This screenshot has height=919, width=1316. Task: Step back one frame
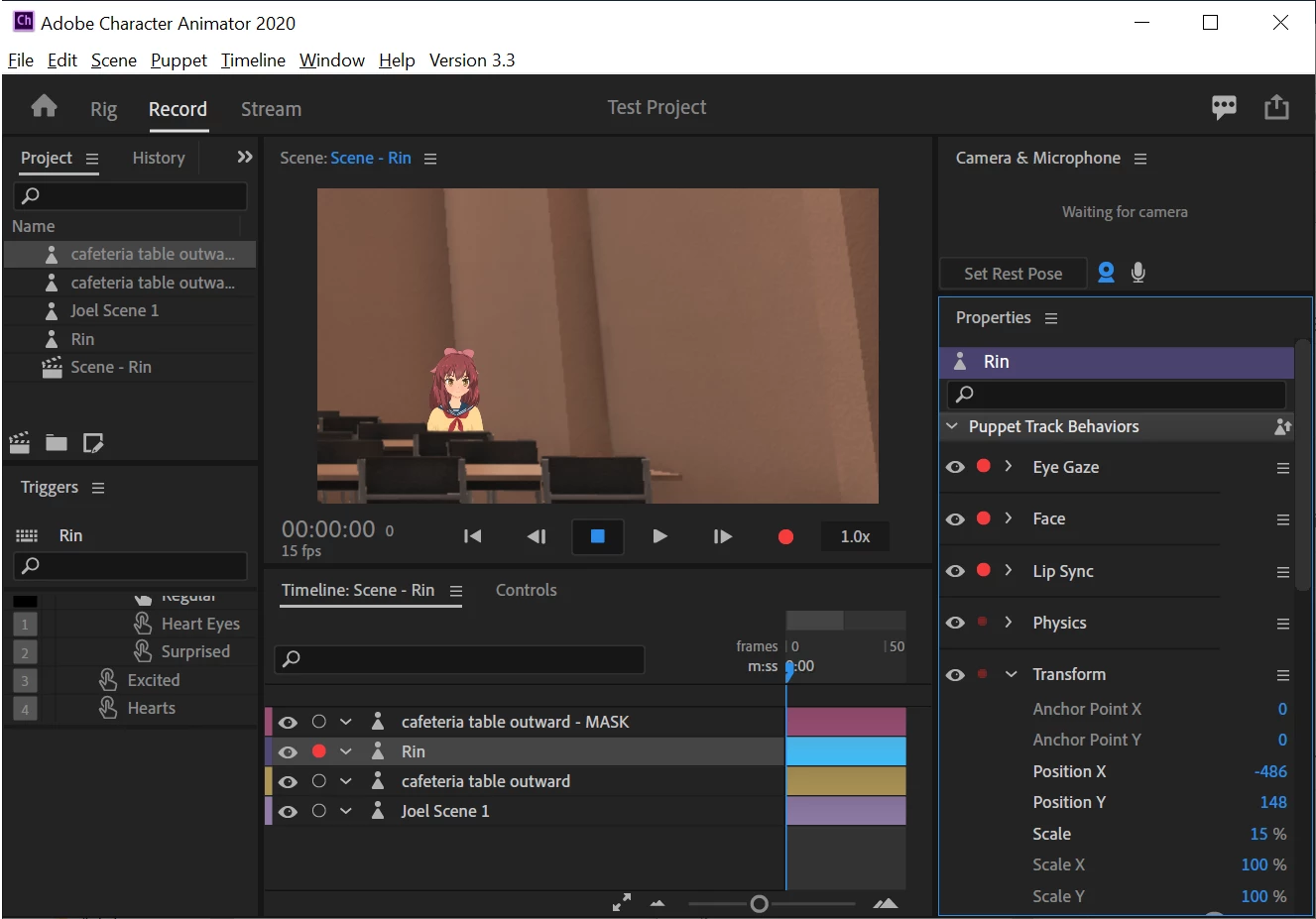click(537, 536)
